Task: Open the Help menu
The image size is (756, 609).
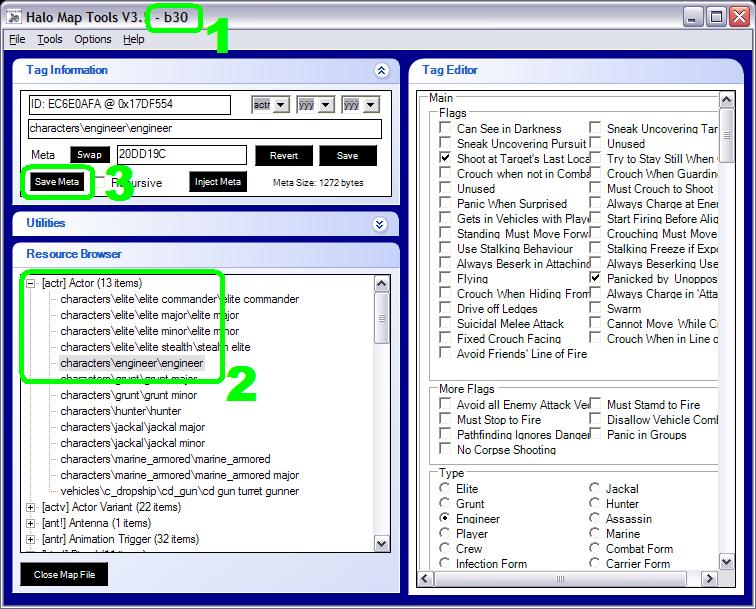Action: click(134, 39)
